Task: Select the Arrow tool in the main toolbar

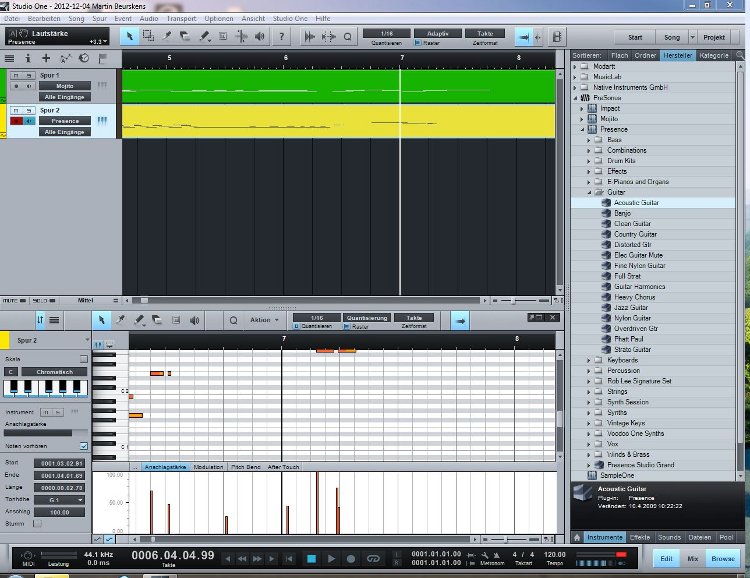Action: click(x=129, y=36)
